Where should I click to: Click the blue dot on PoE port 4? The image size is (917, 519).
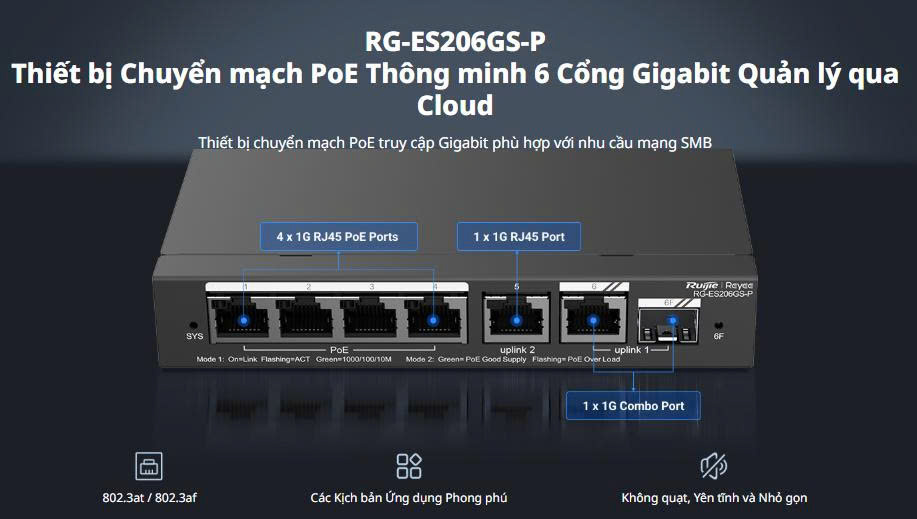click(433, 321)
